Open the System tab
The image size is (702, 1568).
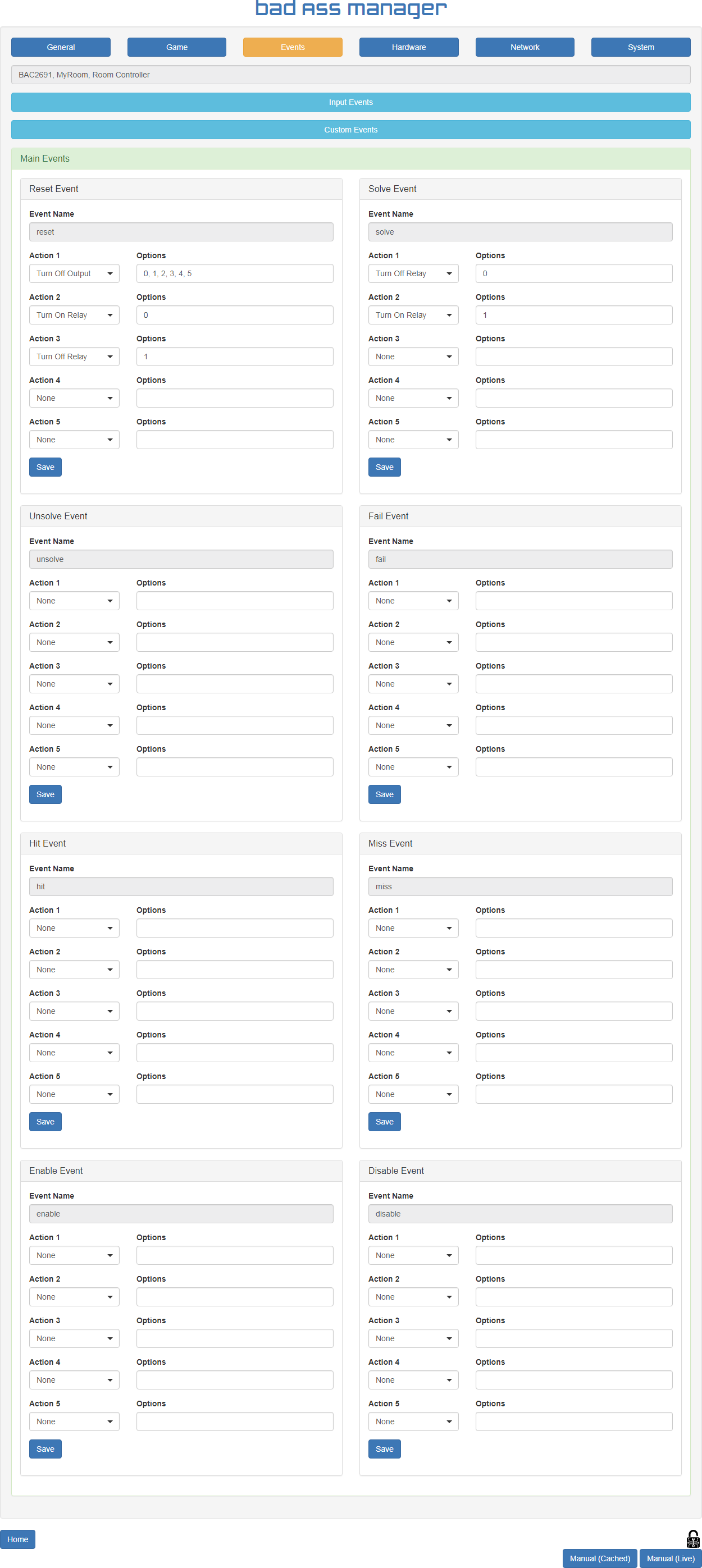tap(641, 47)
